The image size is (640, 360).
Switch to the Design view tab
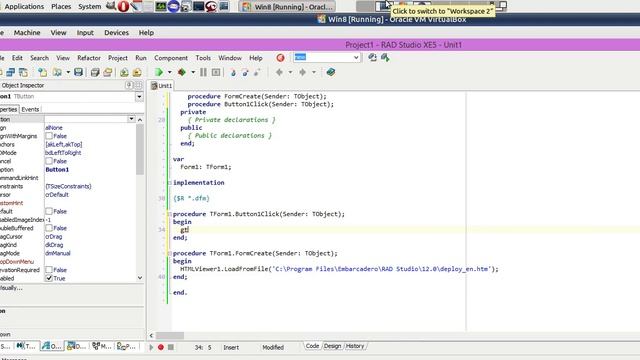[332, 346]
